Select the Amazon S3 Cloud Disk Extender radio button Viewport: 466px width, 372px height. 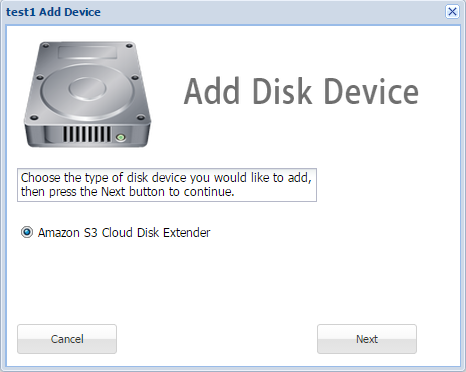coord(27,232)
